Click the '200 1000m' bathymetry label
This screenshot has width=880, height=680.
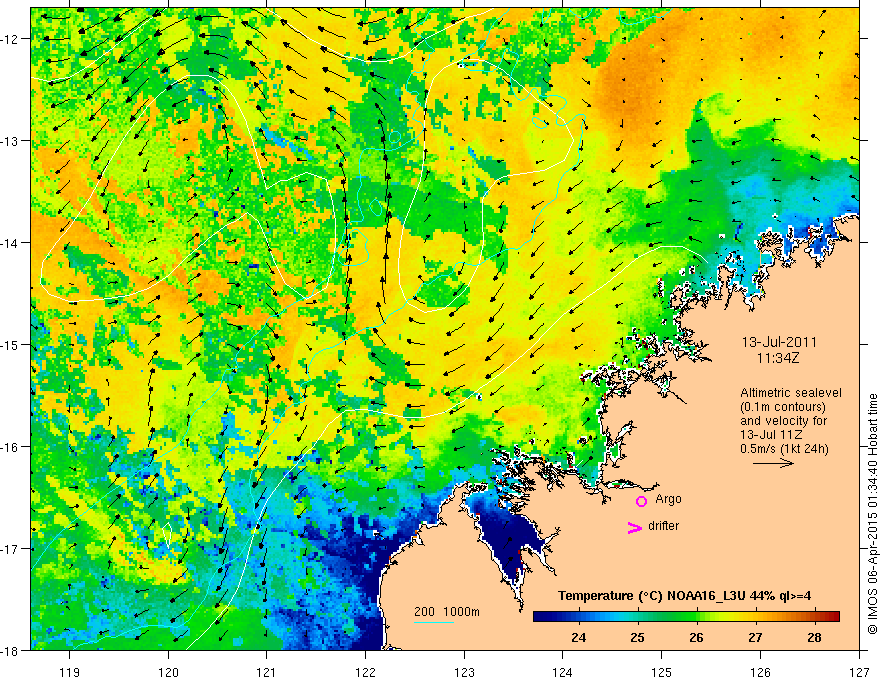pyautogui.click(x=447, y=612)
